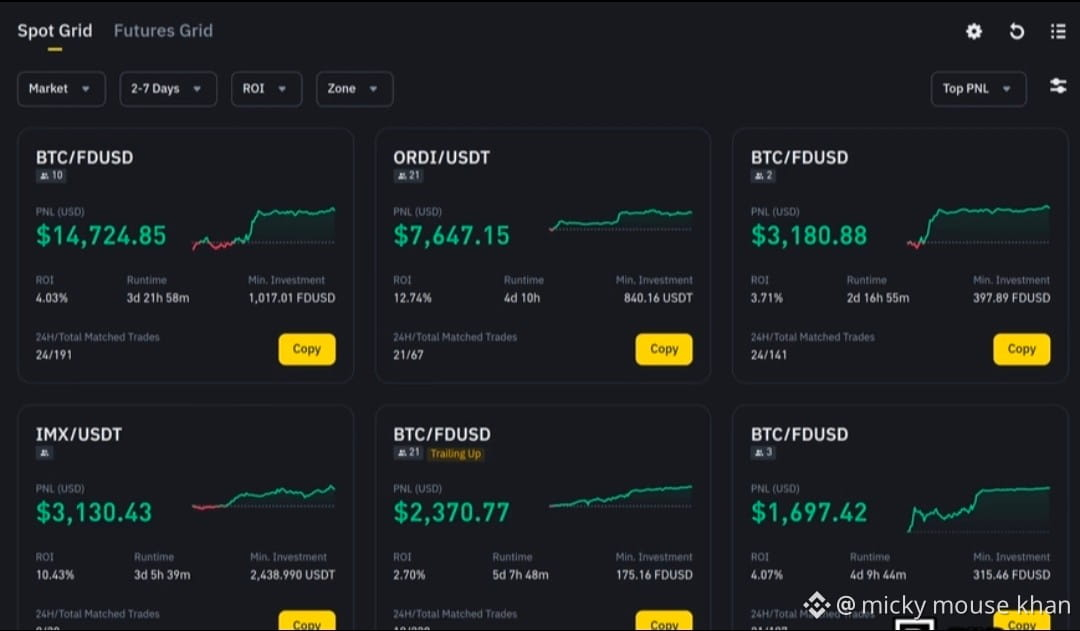
Task: Open PNL chart of $1,697.42 card
Action: tap(979, 510)
